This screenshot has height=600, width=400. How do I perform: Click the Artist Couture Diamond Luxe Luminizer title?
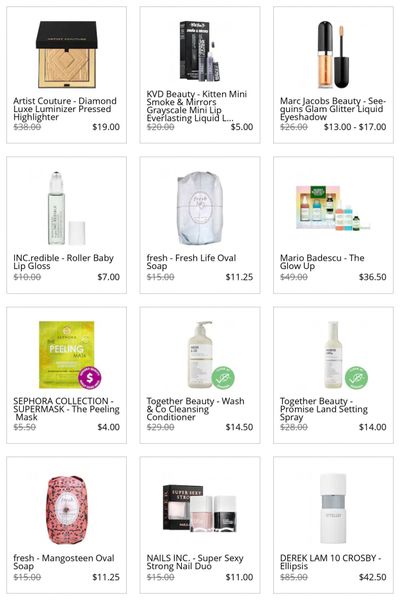pyautogui.click(x=65, y=109)
